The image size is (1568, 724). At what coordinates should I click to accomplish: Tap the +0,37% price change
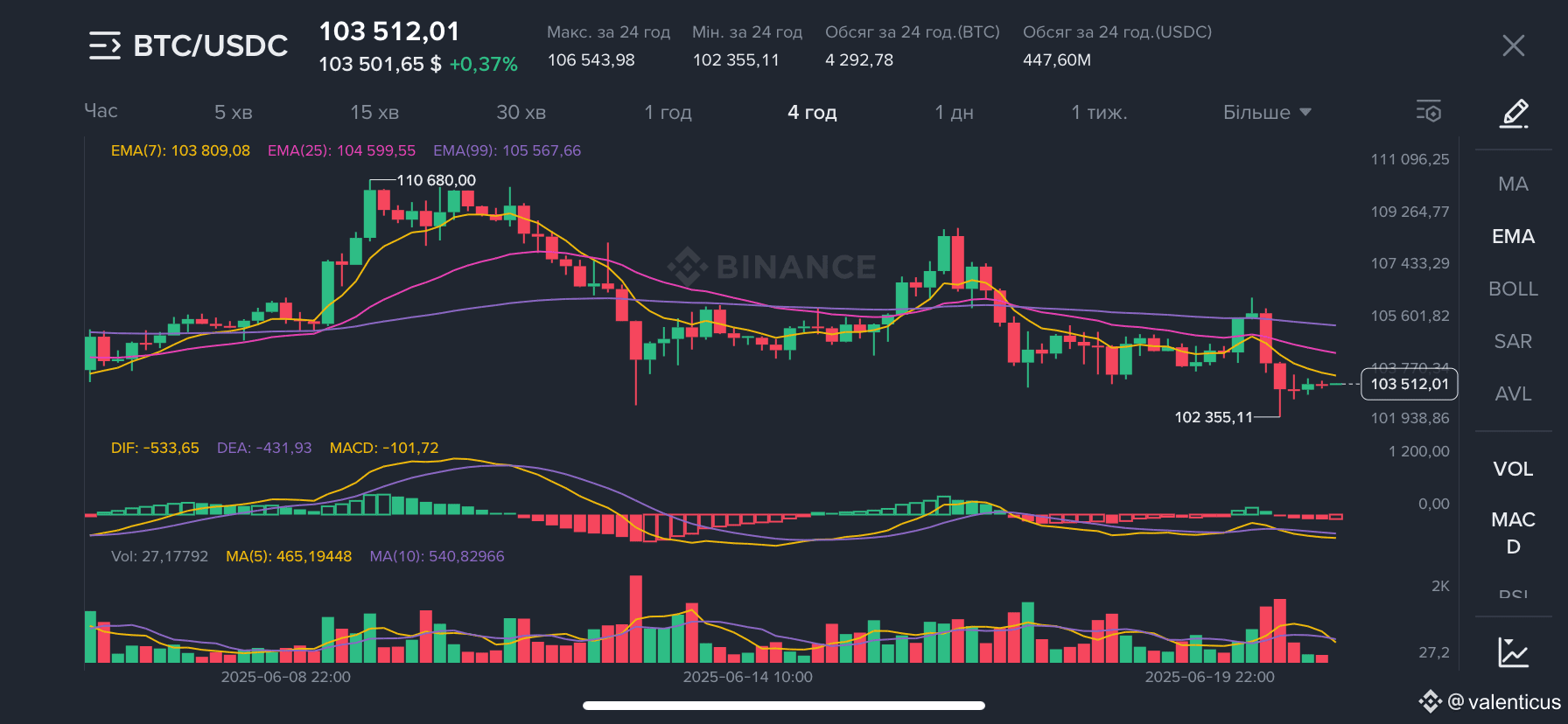483,65
